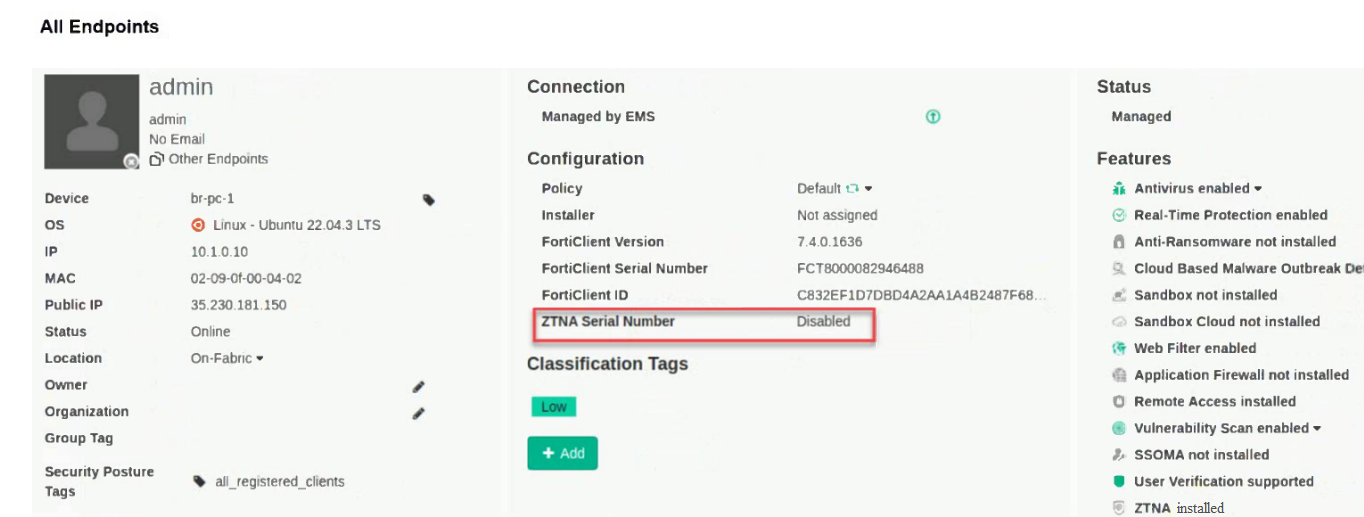Screen dimensions: 1364x517
Task: Click the admin user avatar thumbnail
Action: pyautogui.click(x=91, y=121)
